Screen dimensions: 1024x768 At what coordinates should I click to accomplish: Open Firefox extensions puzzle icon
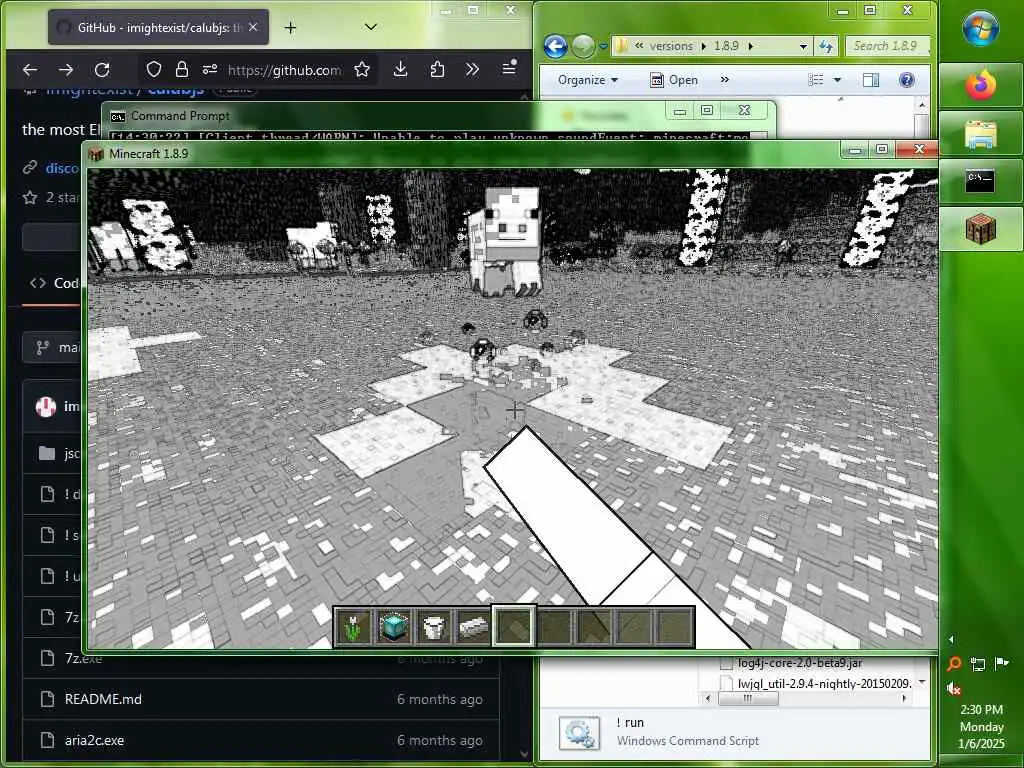(437, 69)
